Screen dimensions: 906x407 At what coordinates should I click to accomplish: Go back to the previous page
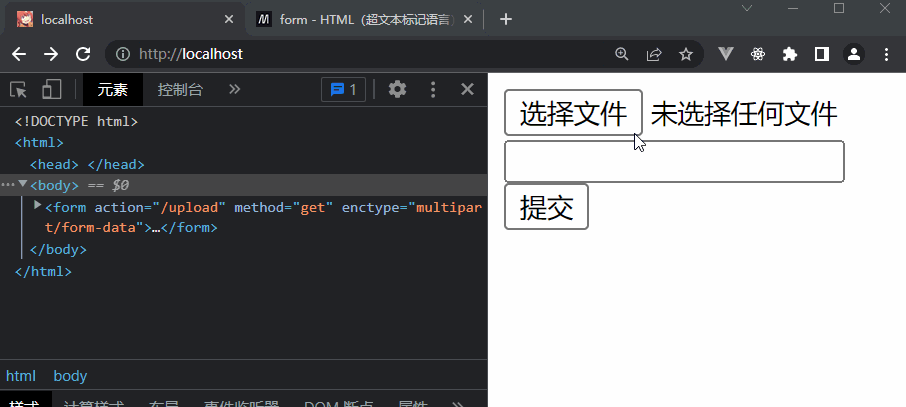19,54
